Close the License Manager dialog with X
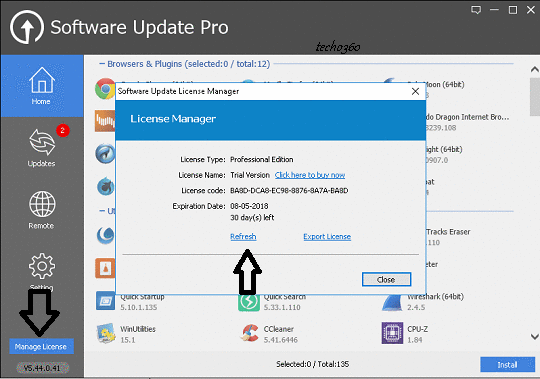The height and width of the screenshot is (379, 540). (x=415, y=91)
